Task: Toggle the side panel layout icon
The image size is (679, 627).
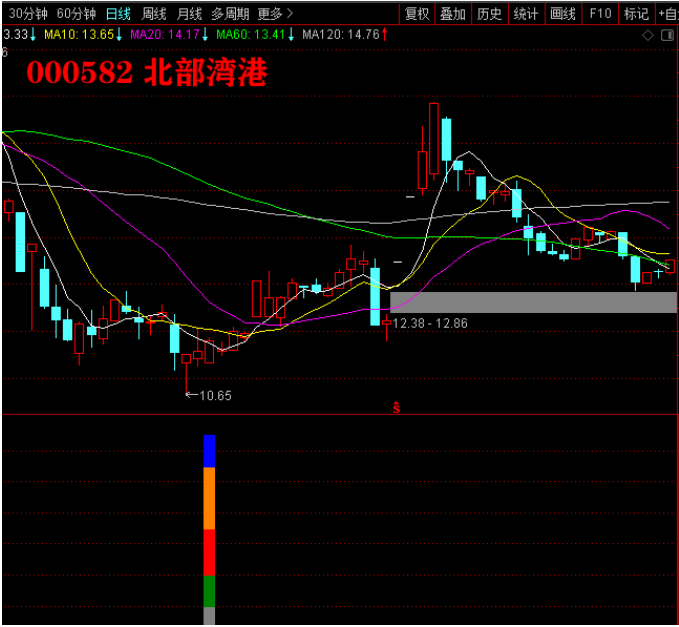Action: click(667, 35)
